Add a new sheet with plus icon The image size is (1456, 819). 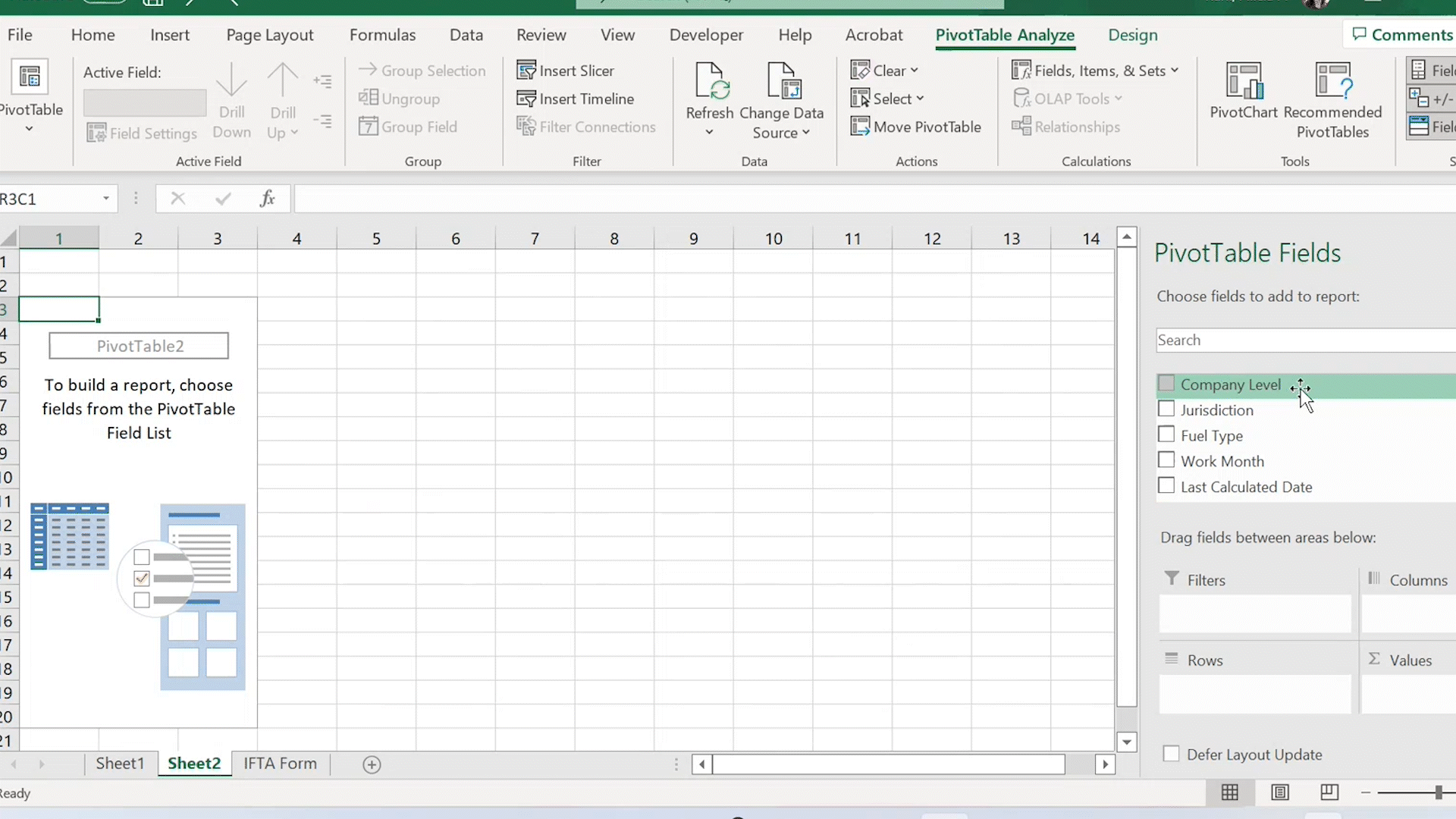tap(372, 764)
